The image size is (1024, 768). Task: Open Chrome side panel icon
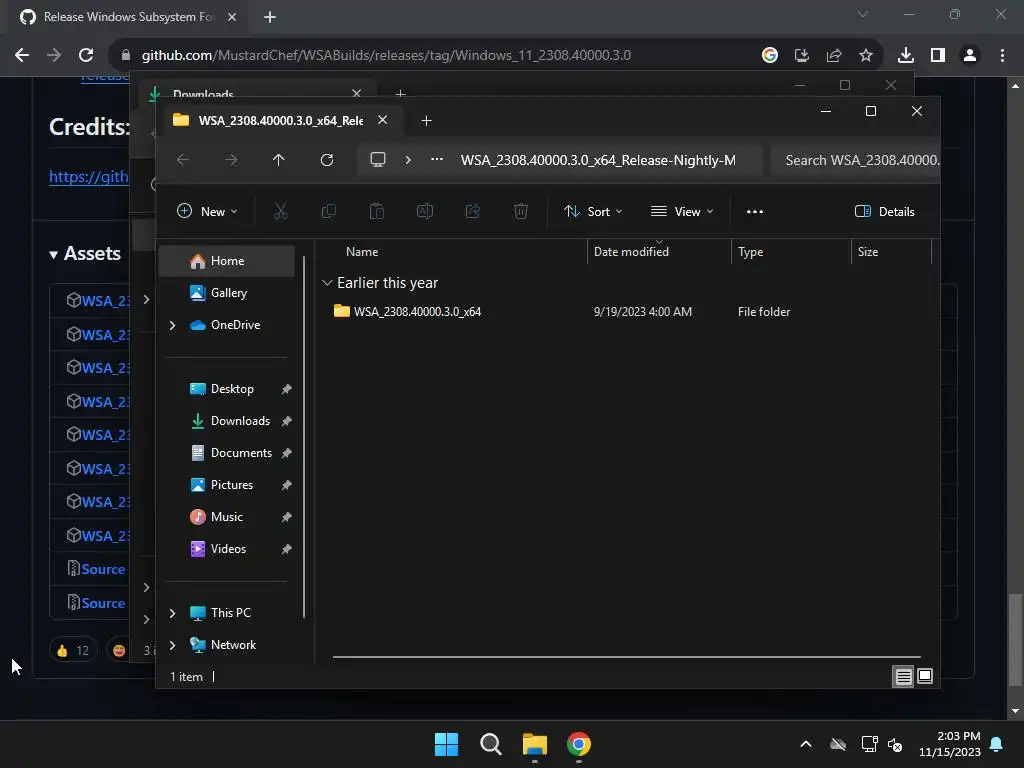coord(938,56)
